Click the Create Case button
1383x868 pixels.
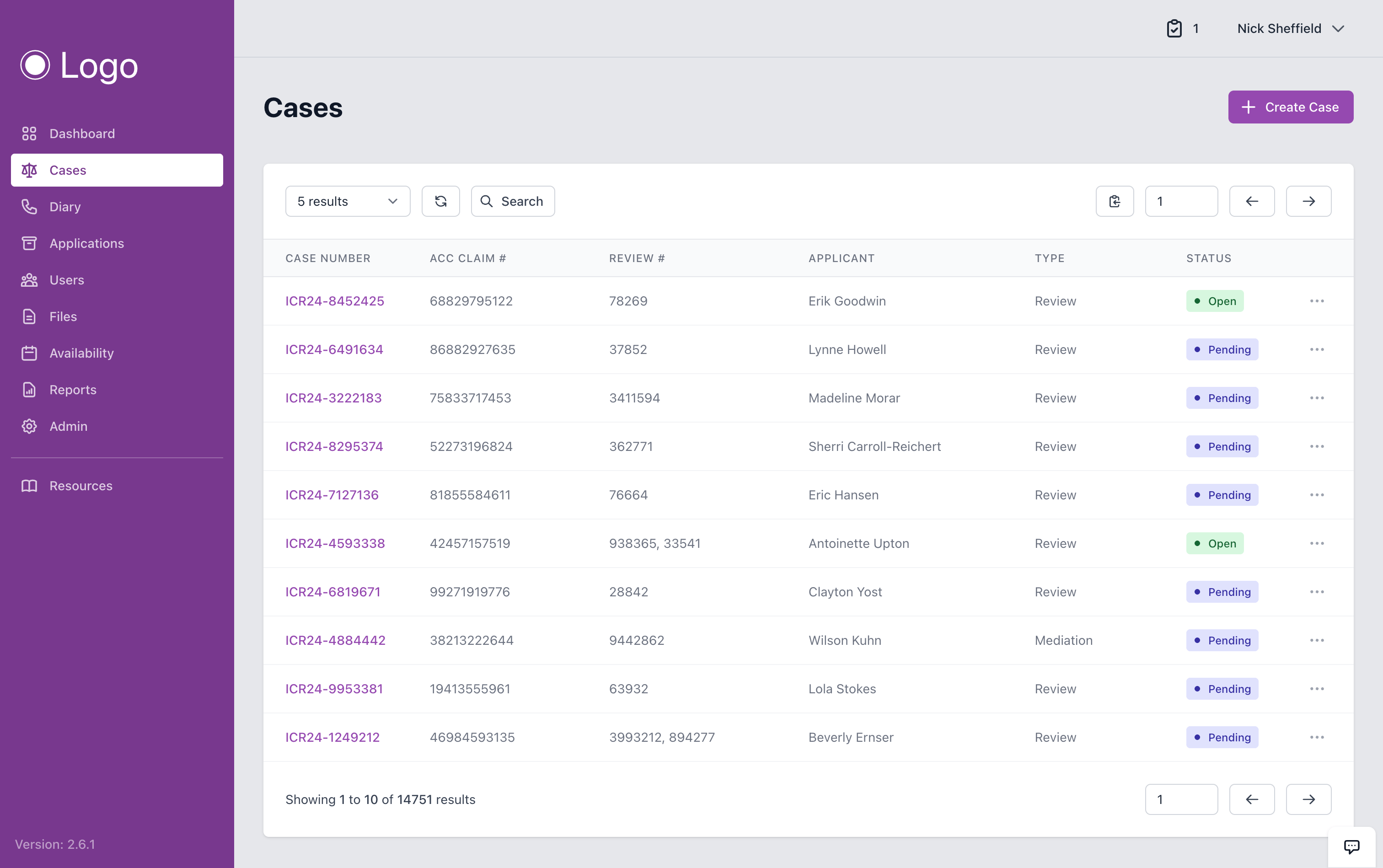tap(1290, 107)
